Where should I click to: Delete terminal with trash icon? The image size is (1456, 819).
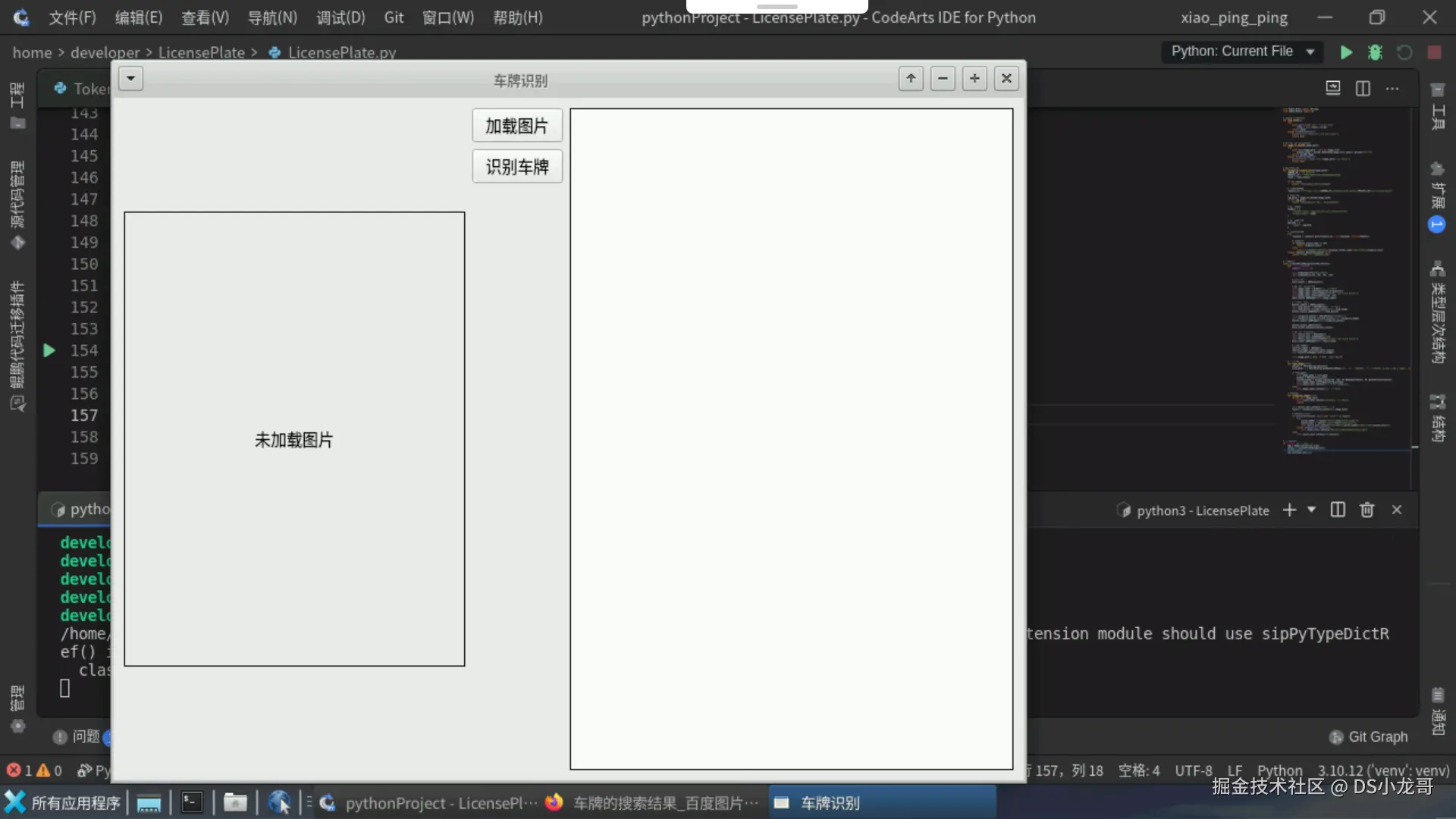coord(1367,510)
